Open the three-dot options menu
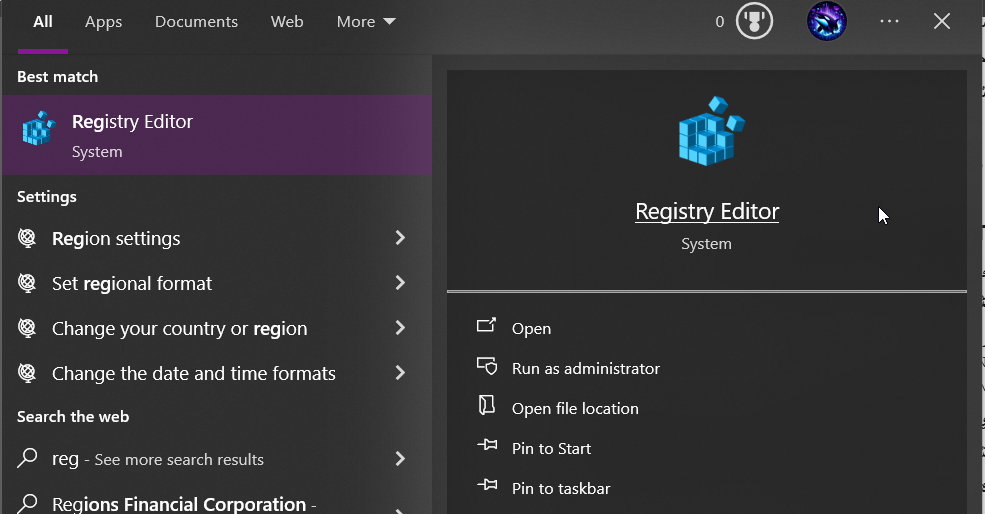The width and height of the screenshot is (985, 514). 889,21
